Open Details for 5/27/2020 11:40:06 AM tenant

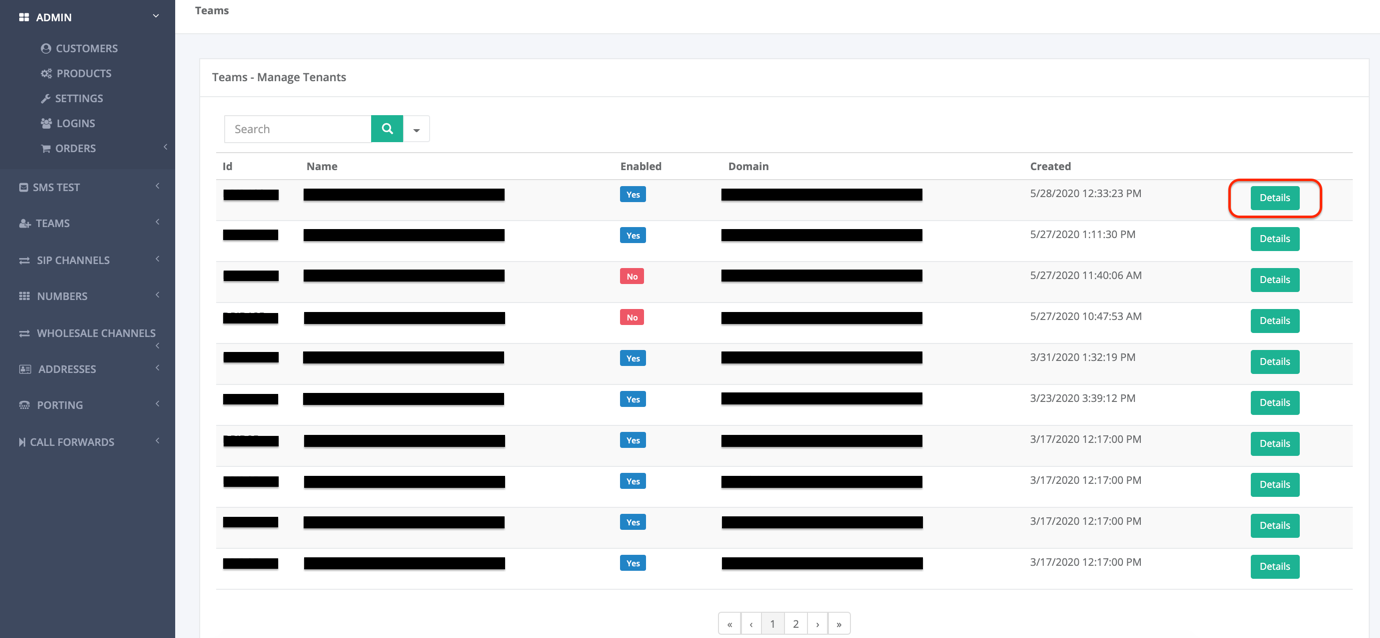tap(1275, 280)
